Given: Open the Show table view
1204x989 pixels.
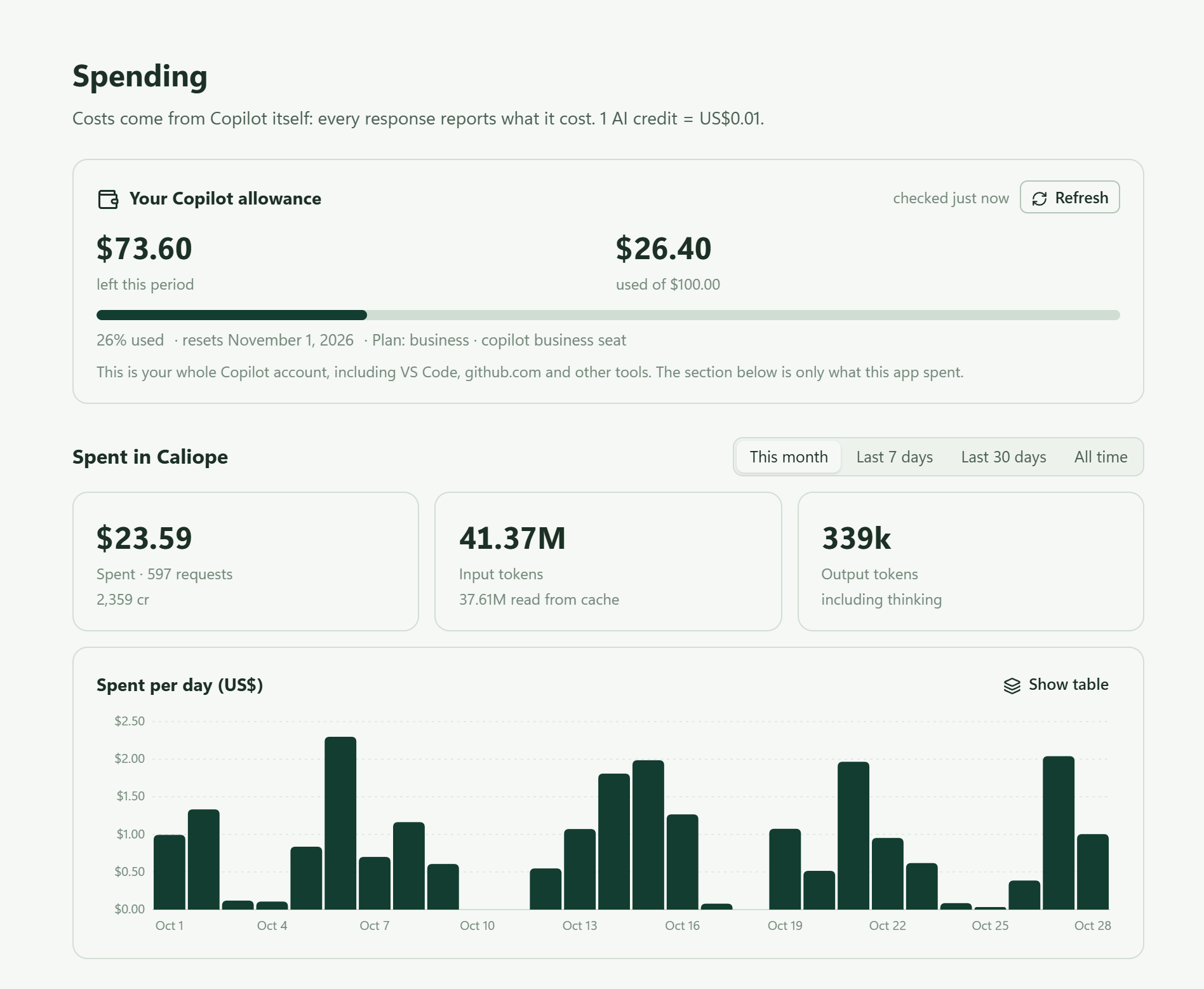Looking at the screenshot, I should [1055, 685].
